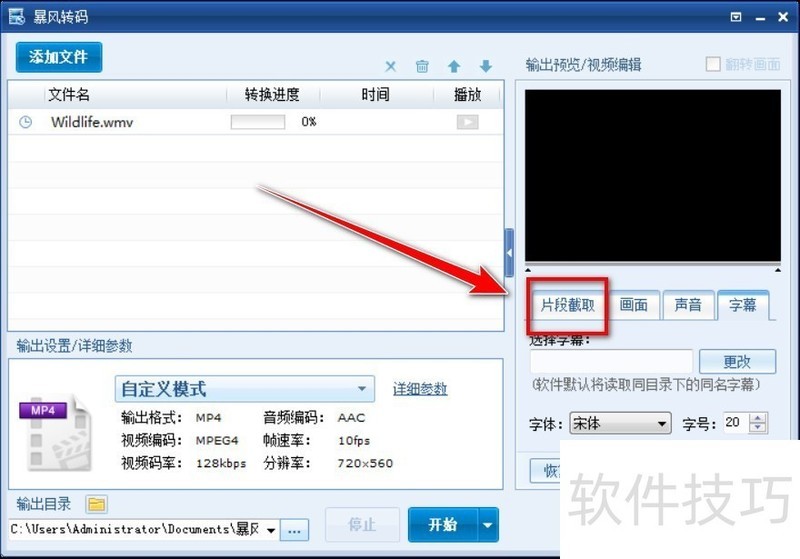Open the 自定义模式 preset dropdown
The width and height of the screenshot is (800, 559).
tap(245, 389)
